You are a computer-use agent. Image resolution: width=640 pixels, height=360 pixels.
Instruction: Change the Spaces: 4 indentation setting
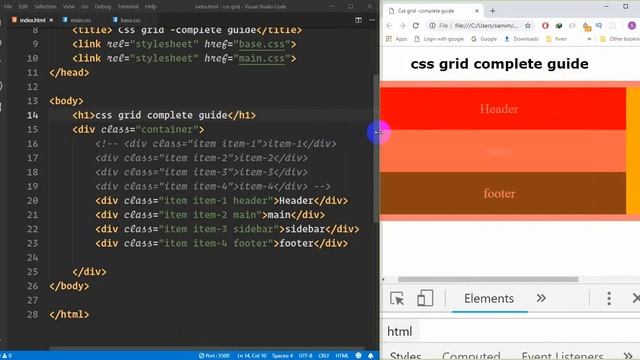282,356
